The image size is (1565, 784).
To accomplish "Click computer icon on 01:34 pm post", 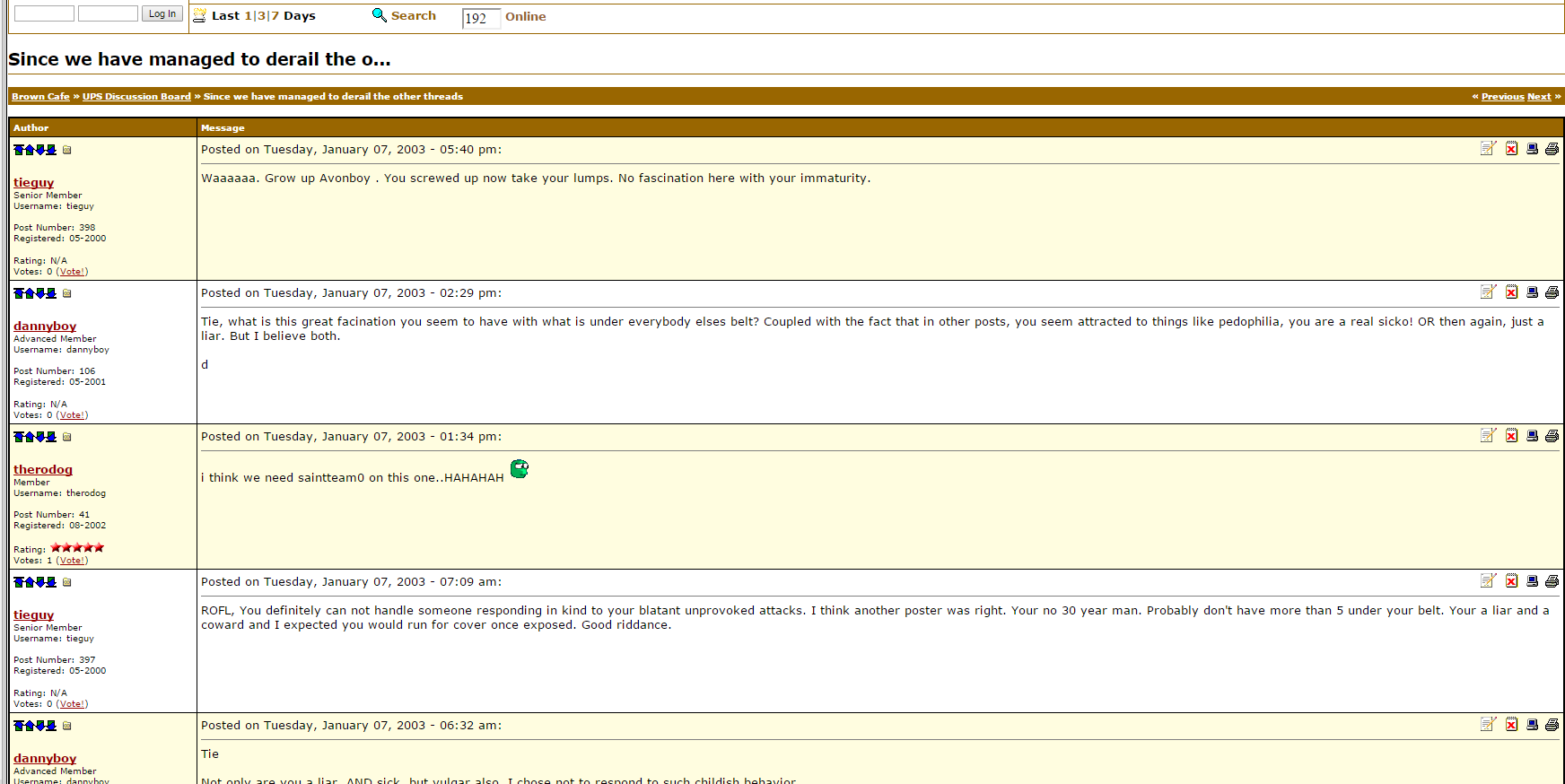I will (1533, 436).
